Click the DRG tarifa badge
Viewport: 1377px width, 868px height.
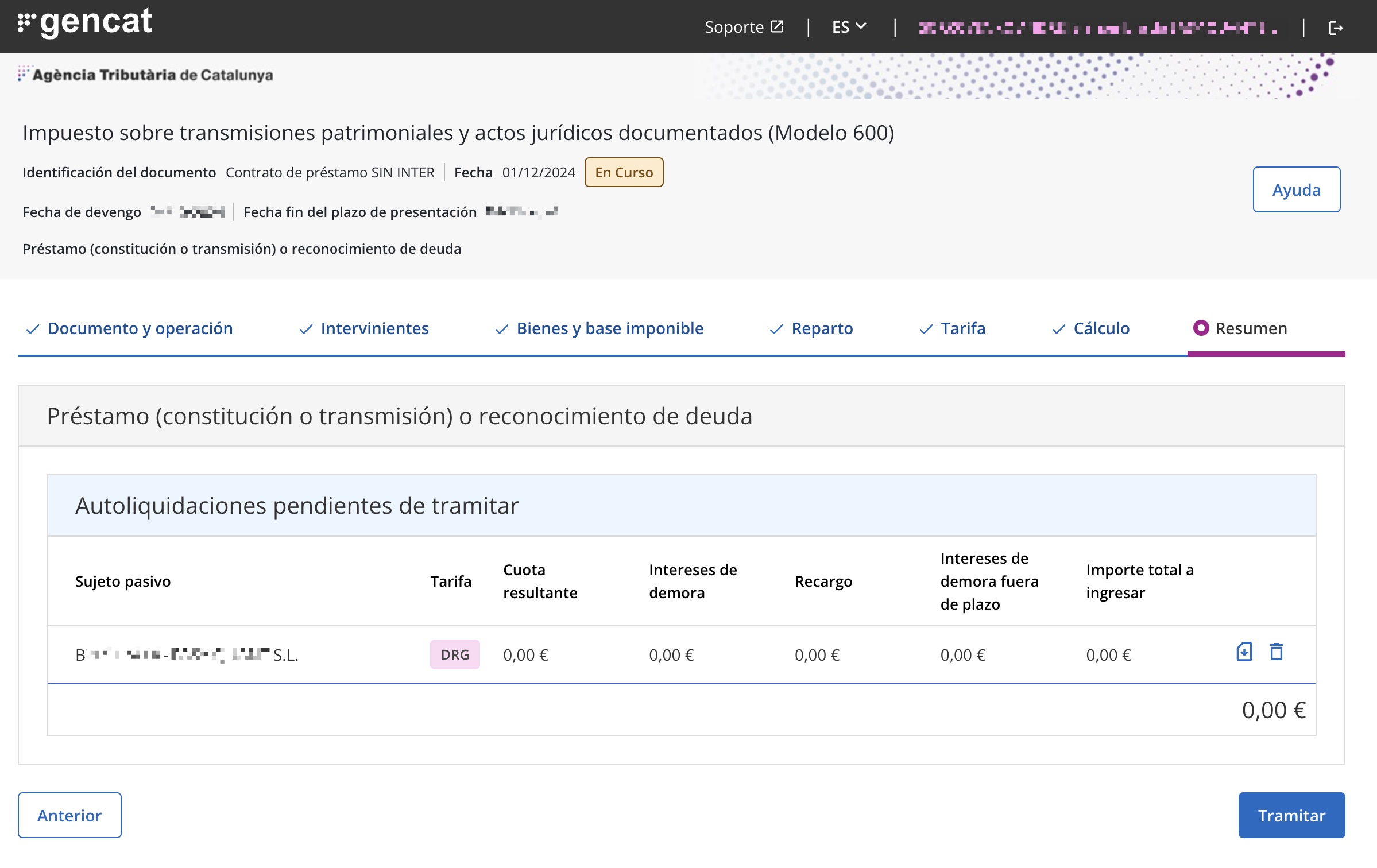[455, 654]
